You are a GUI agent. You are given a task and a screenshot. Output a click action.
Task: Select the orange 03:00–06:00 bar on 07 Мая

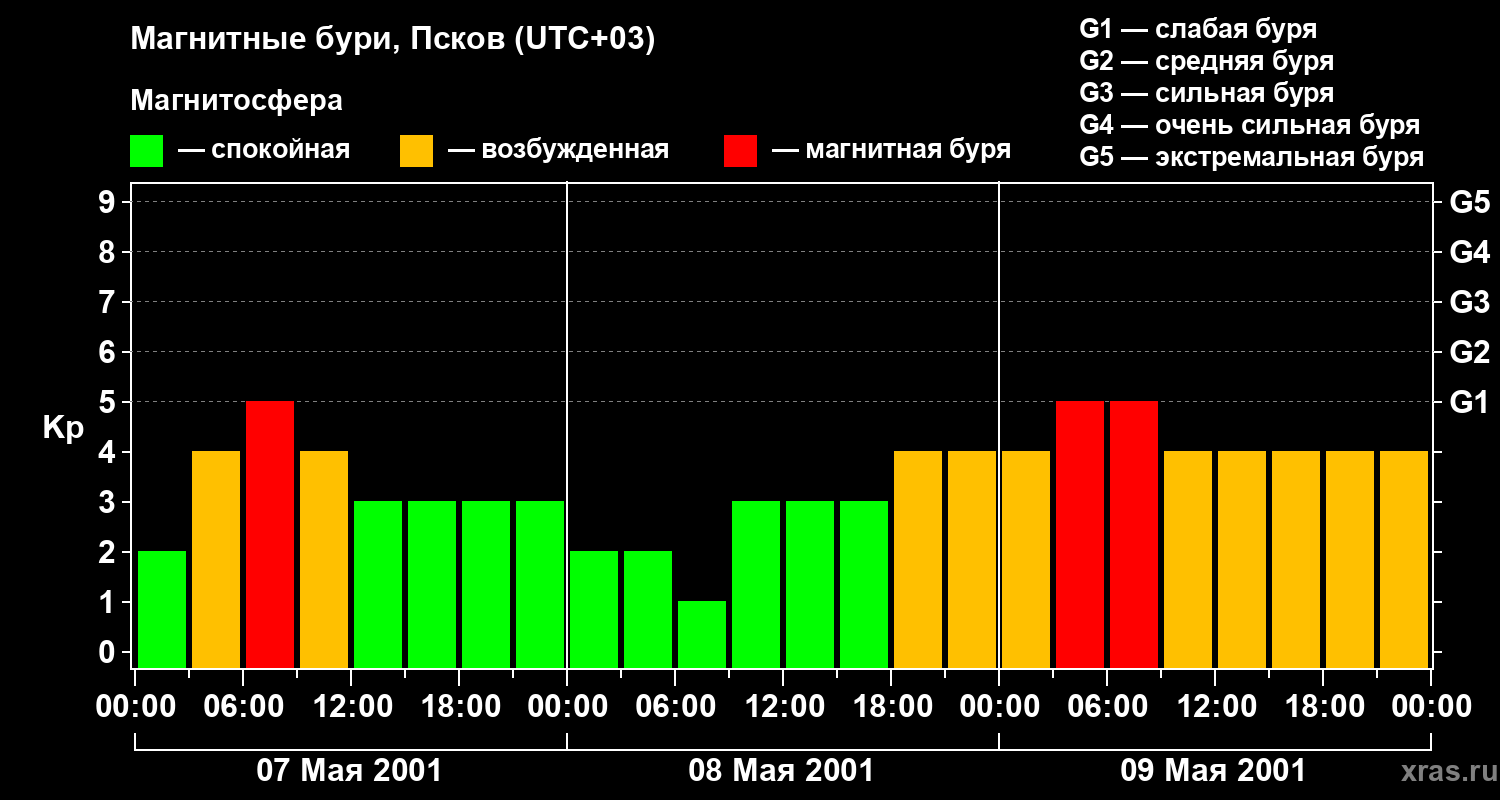216,559
